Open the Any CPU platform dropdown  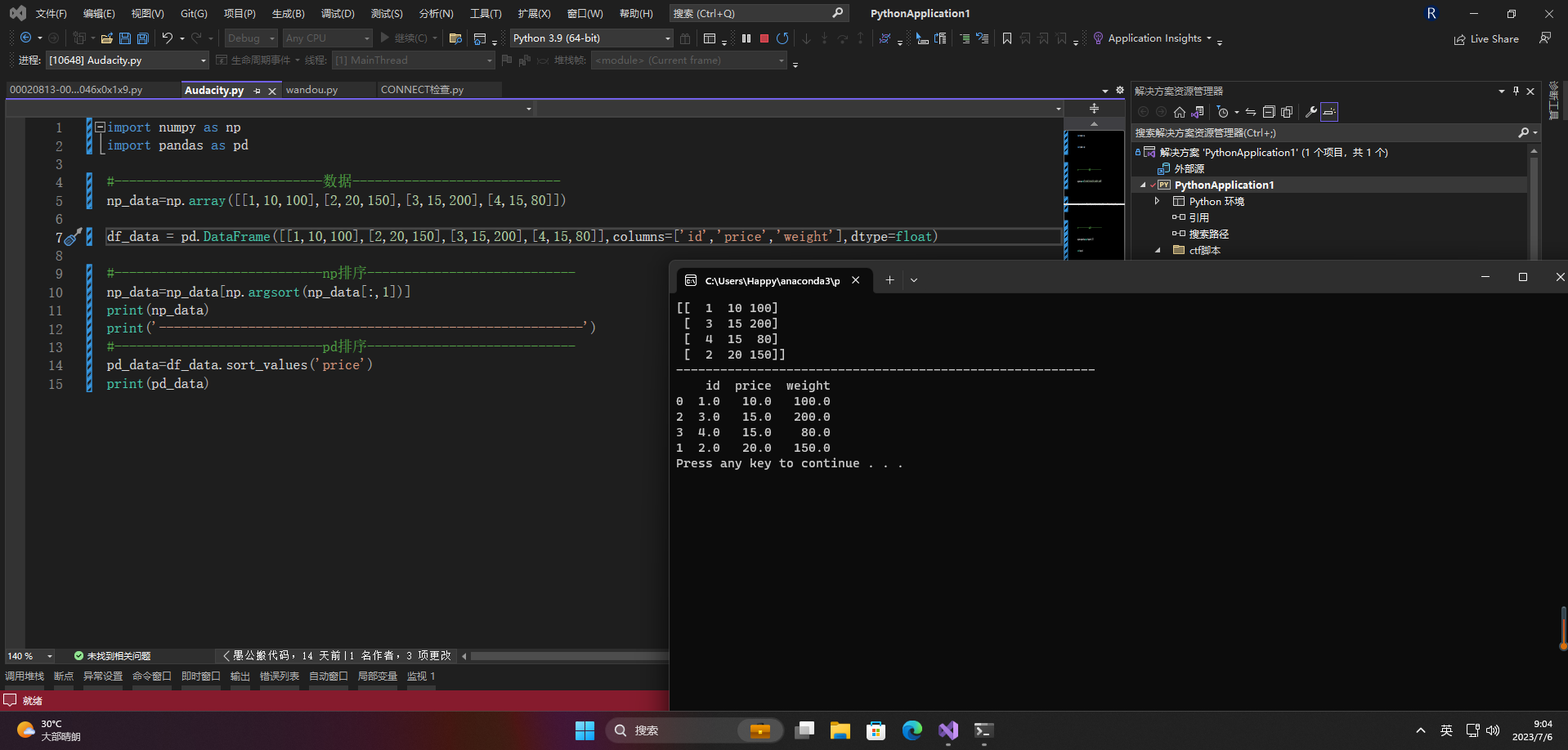[327, 38]
